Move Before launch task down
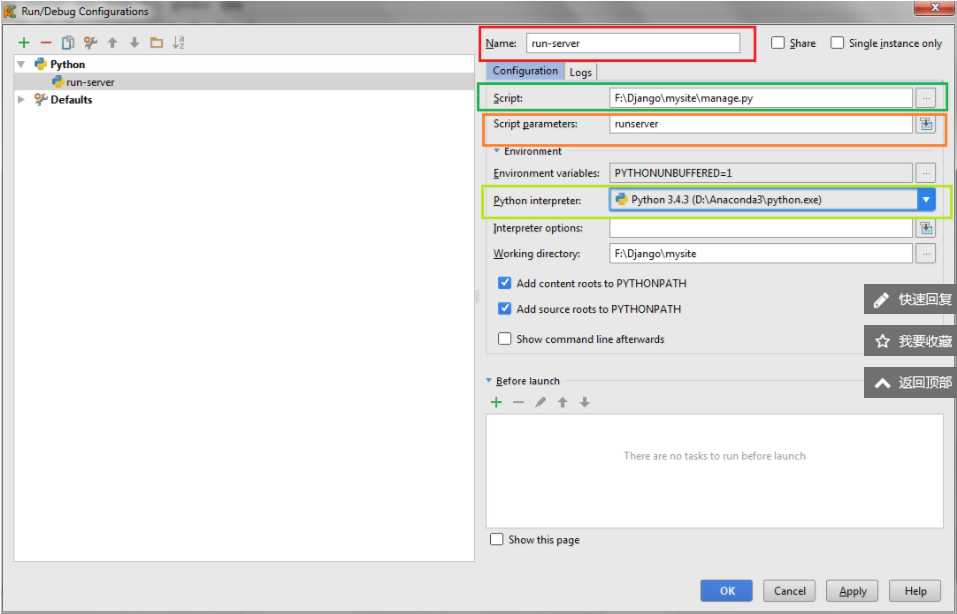This screenshot has width=957, height=614. (x=584, y=402)
